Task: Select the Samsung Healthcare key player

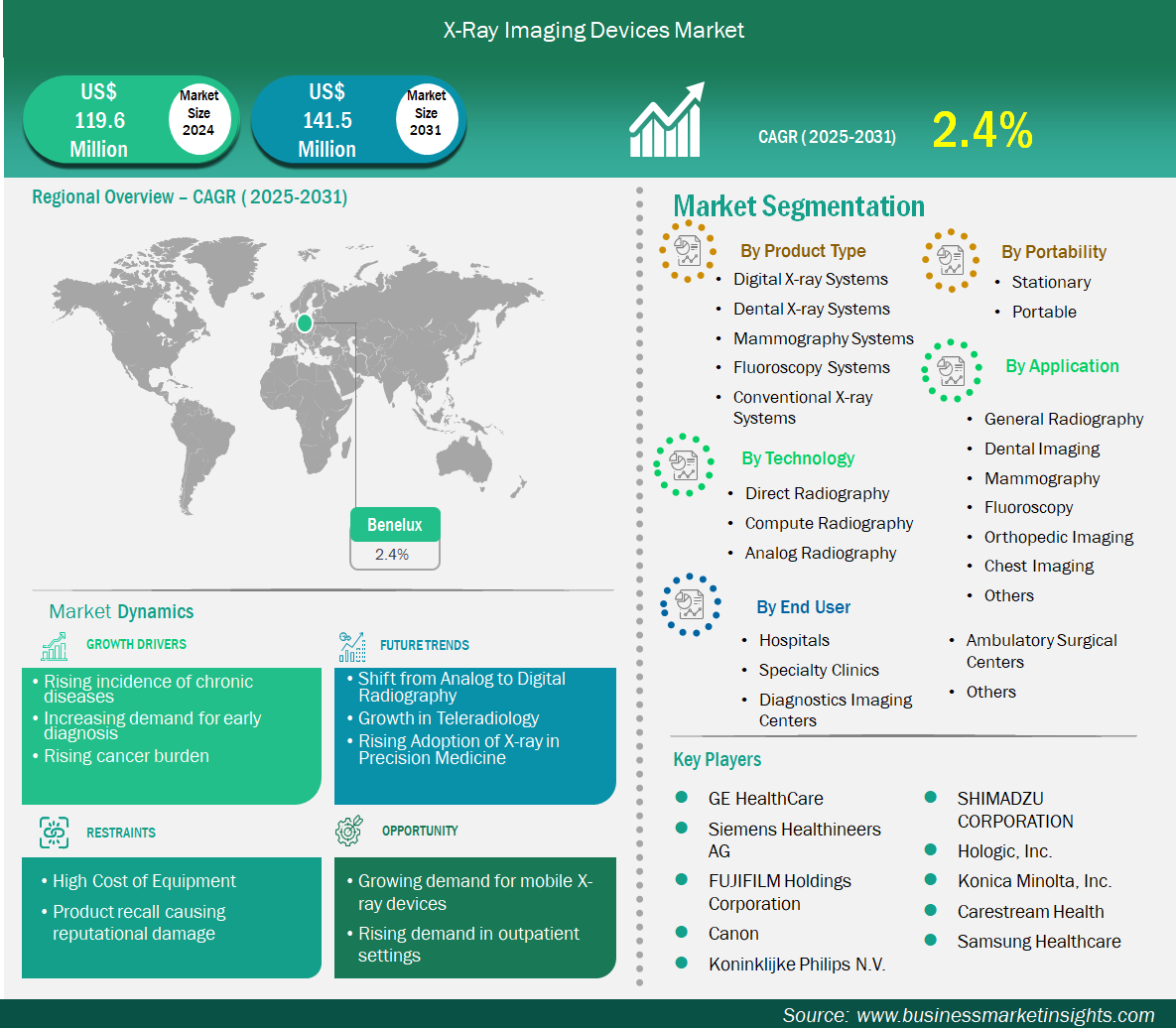Action: pyautogui.click(x=1038, y=942)
